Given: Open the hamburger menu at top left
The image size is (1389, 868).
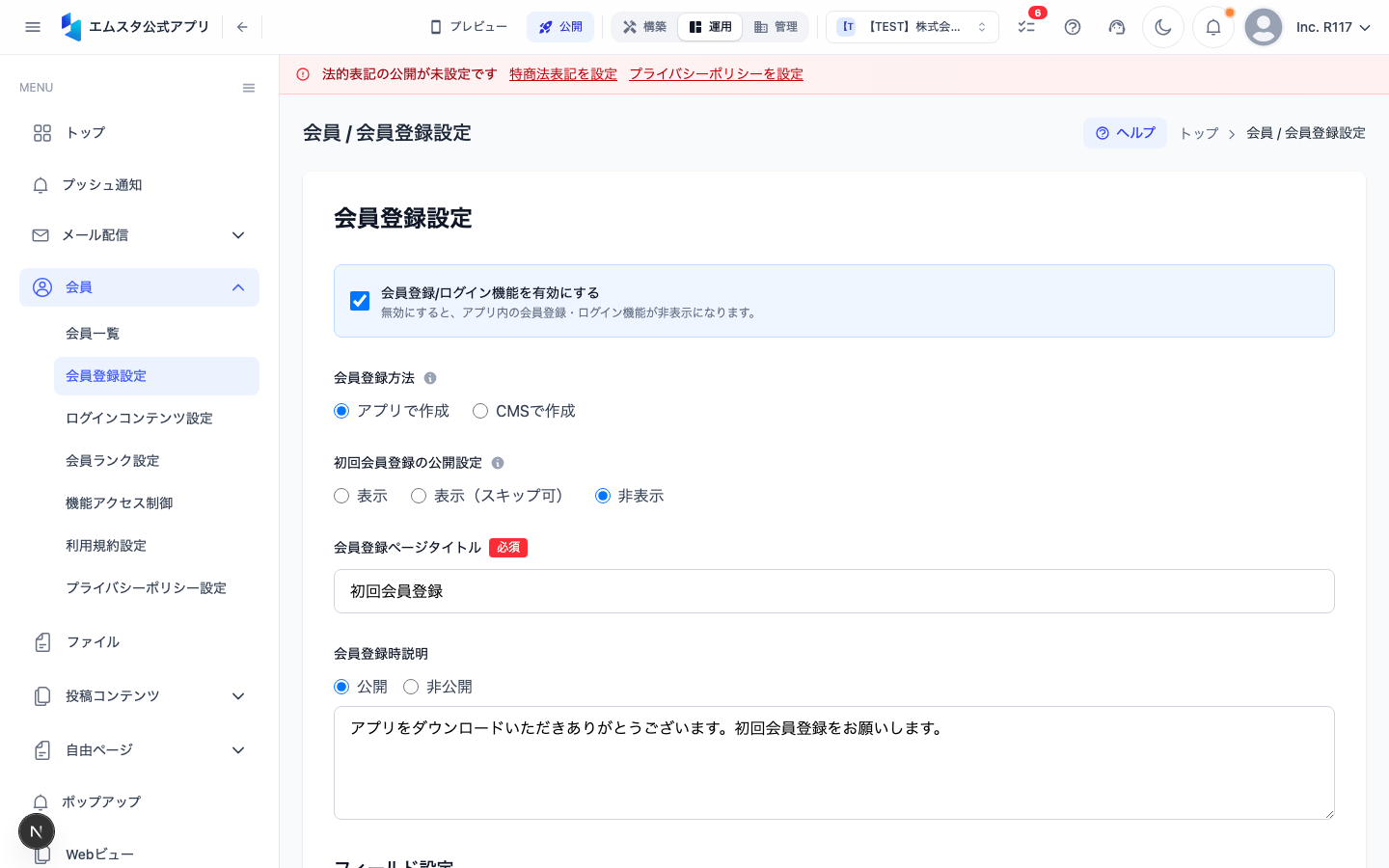Looking at the screenshot, I should click(33, 27).
